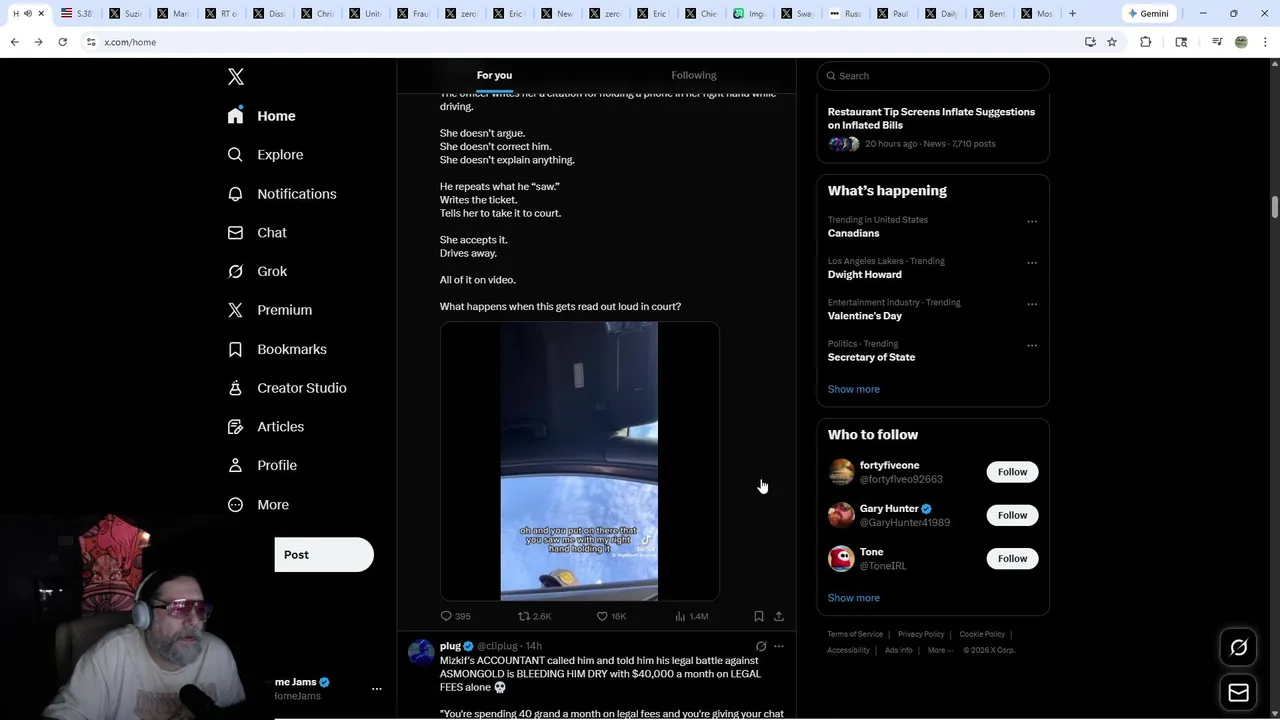The width and height of the screenshot is (1280, 720).
Task: Share the traffic stop video post
Action: tap(779, 616)
